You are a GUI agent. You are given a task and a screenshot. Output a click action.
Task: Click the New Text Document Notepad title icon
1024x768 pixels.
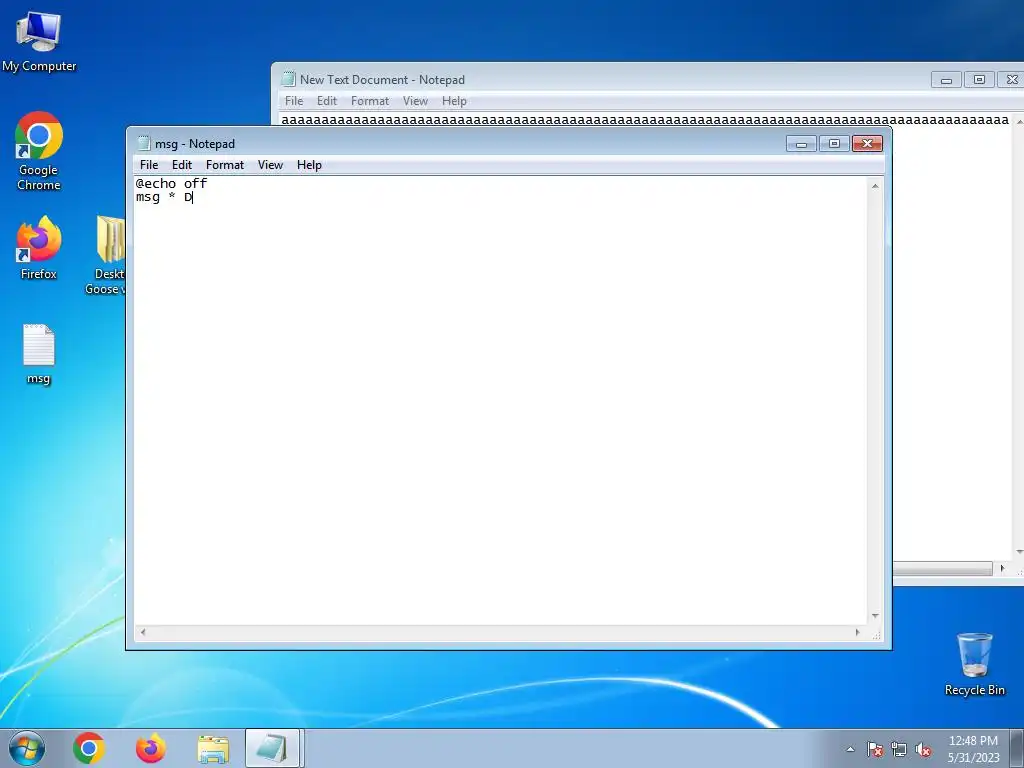click(288, 80)
